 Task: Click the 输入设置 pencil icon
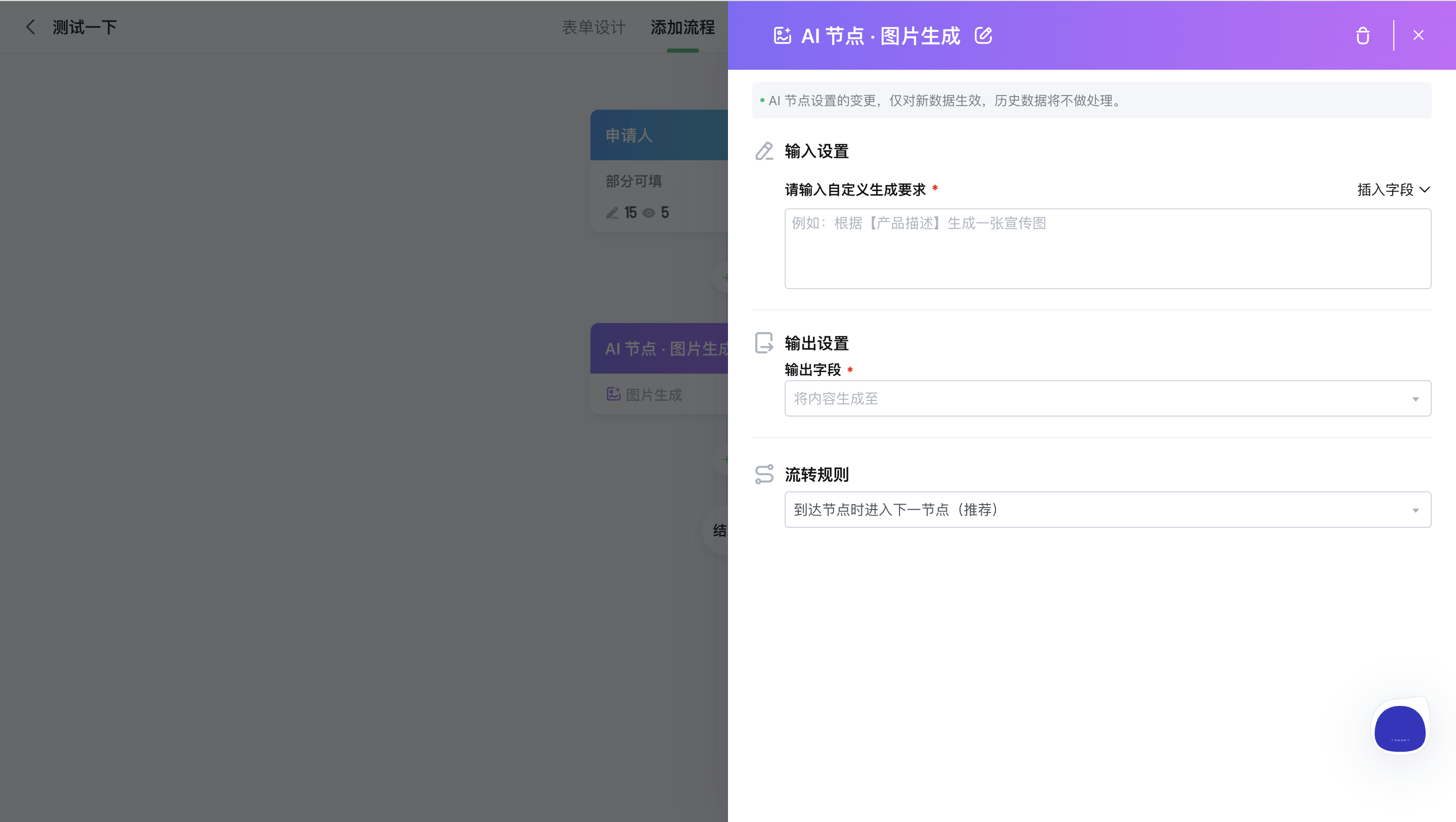pos(764,151)
